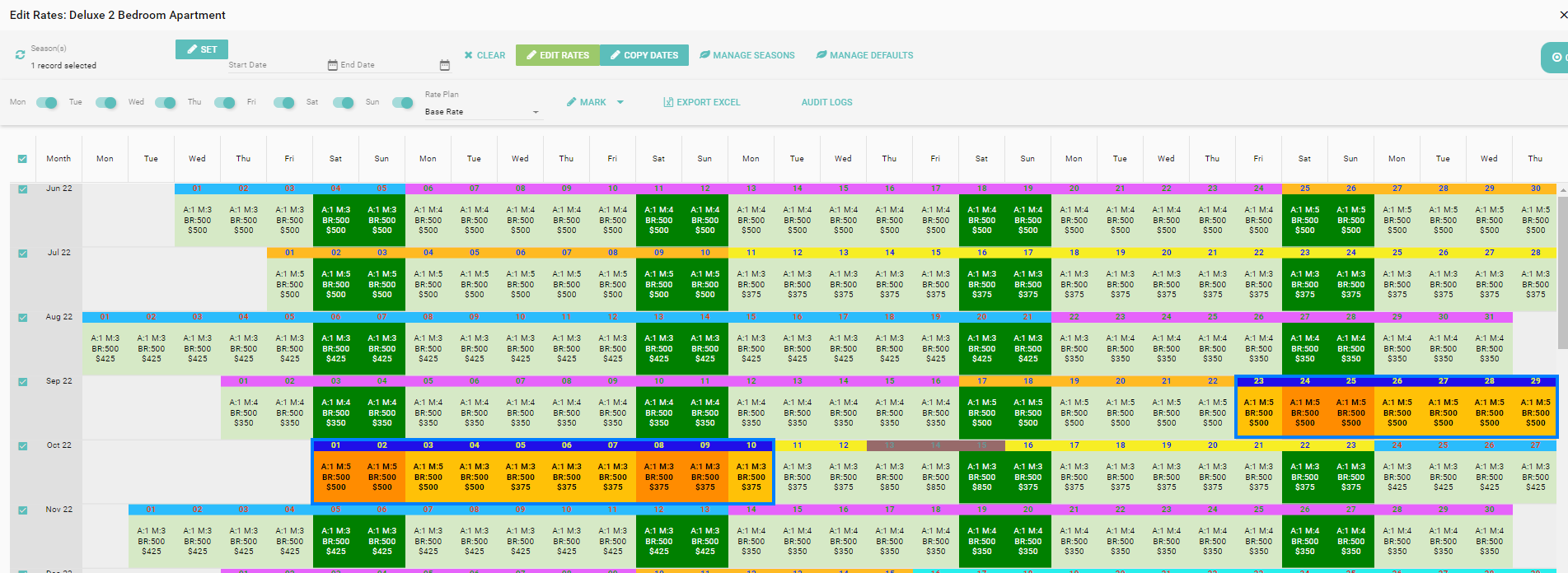Toggle the select-all checkbox beside Month header
The image size is (1568, 573).
point(23,159)
